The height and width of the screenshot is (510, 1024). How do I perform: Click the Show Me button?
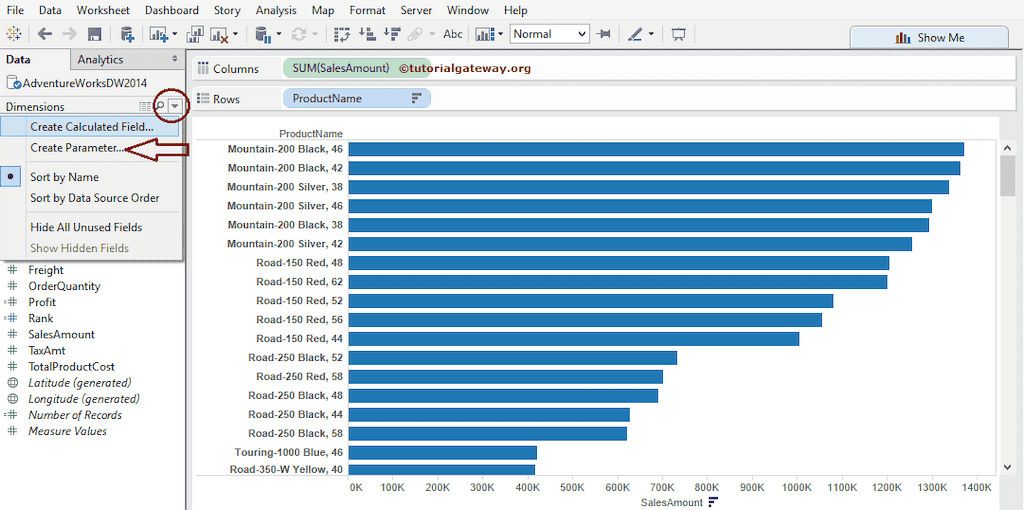(x=929, y=37)
